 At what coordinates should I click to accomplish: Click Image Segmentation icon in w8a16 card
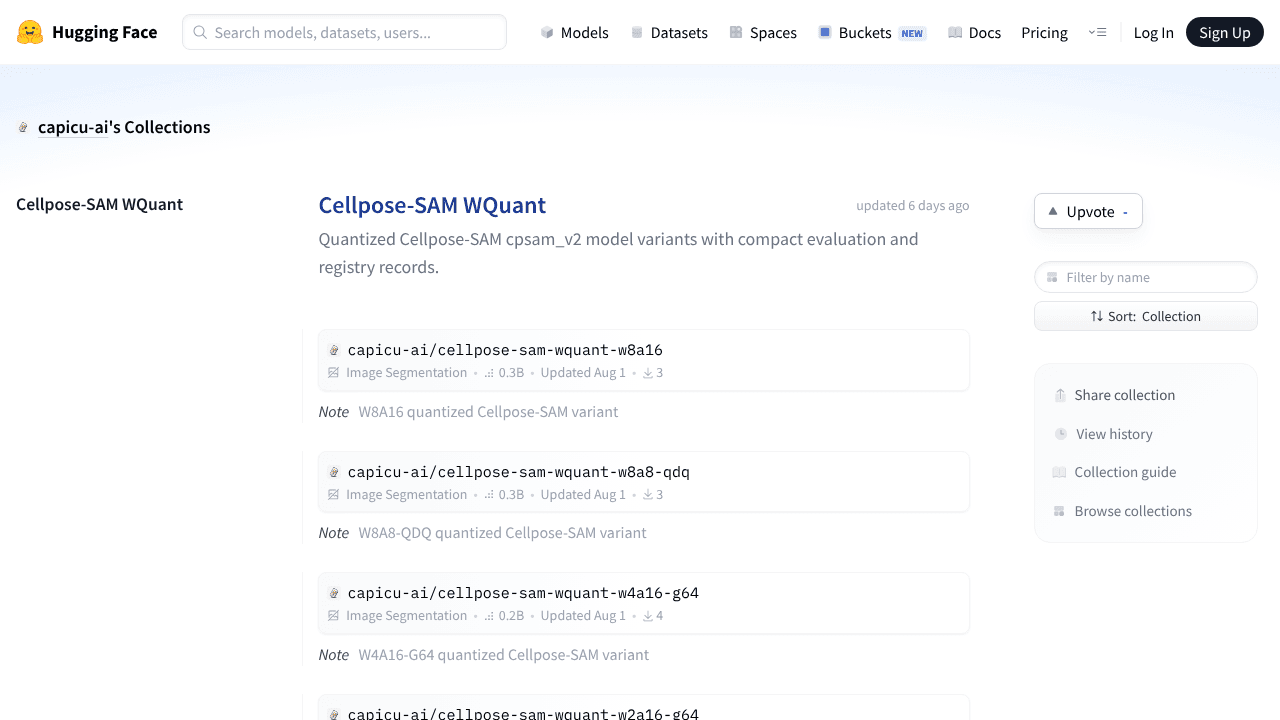pyautogui.click(x=334, y=373)
